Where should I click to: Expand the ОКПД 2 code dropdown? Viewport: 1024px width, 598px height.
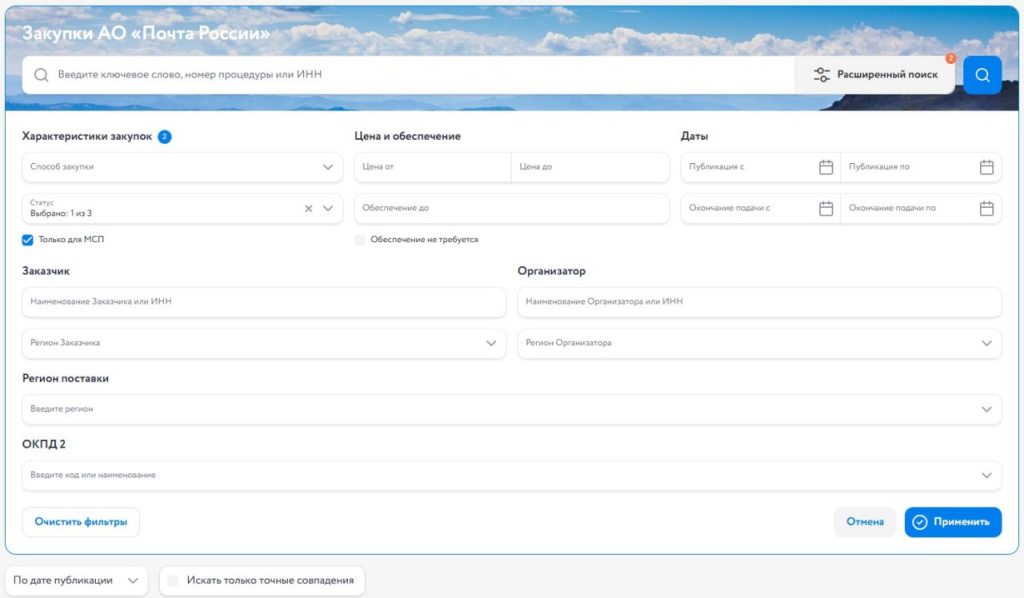[511, 475]
